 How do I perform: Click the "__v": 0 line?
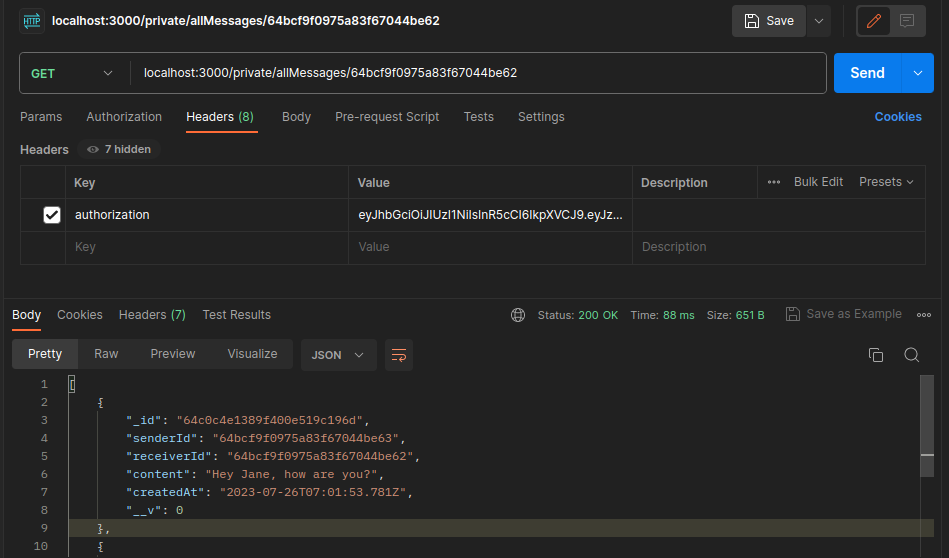154,510
